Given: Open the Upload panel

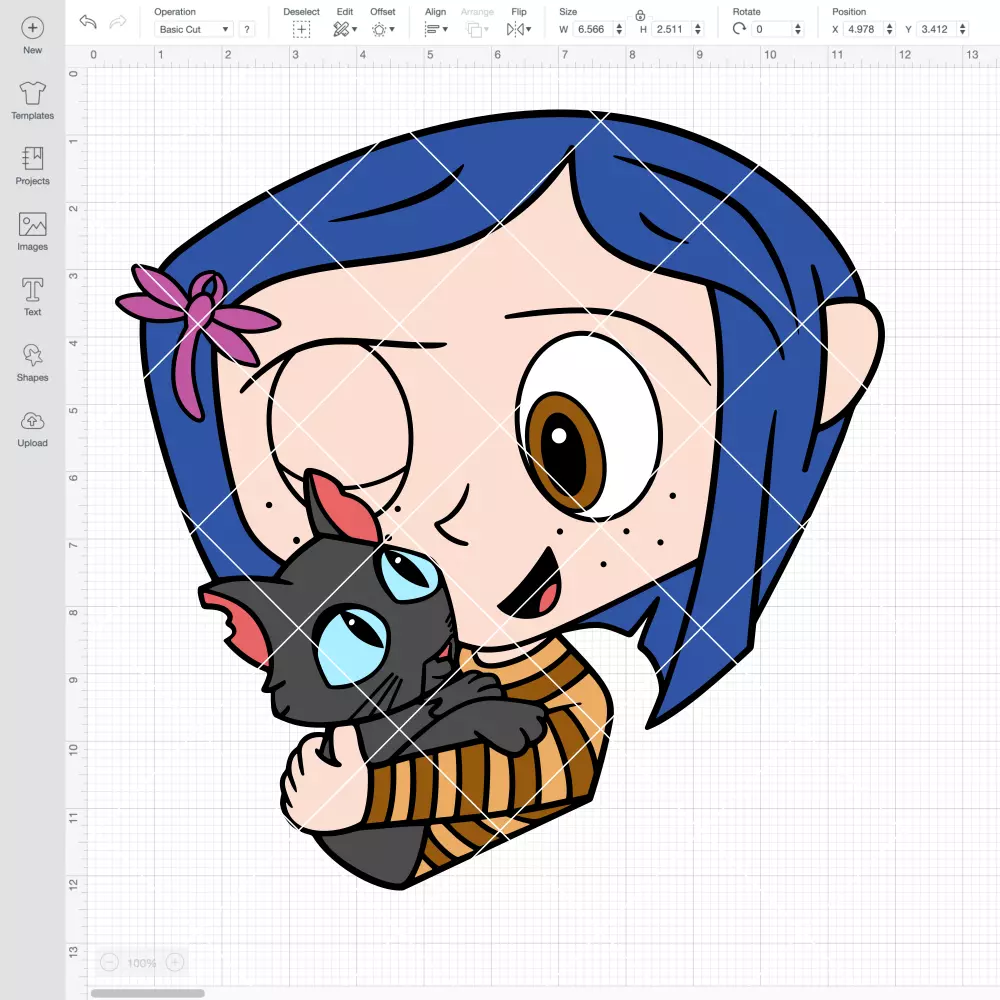Looking at the screenshot, I should (33, 429).
